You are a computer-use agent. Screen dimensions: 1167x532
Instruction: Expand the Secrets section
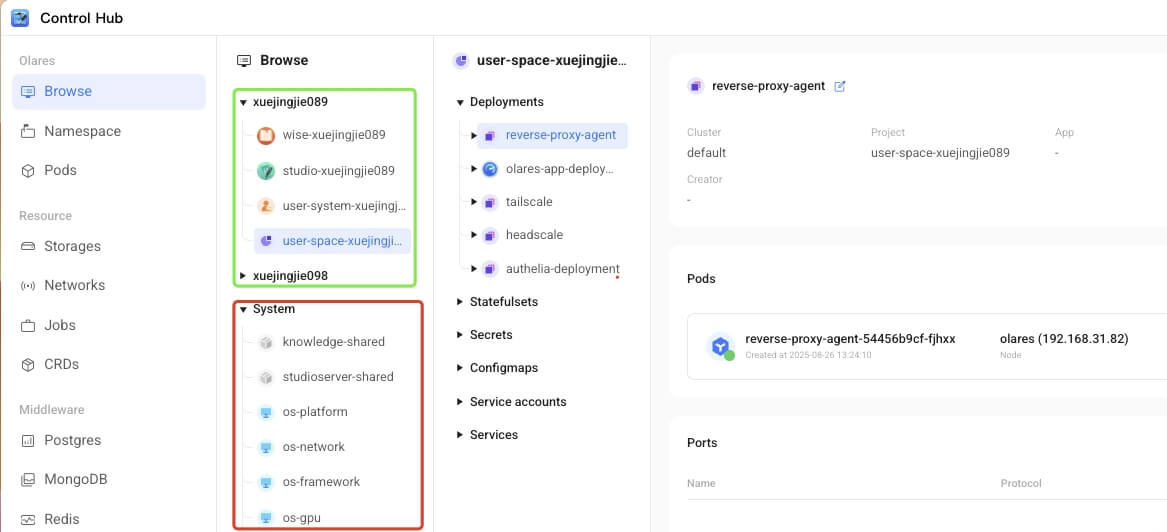coord(460,335)
